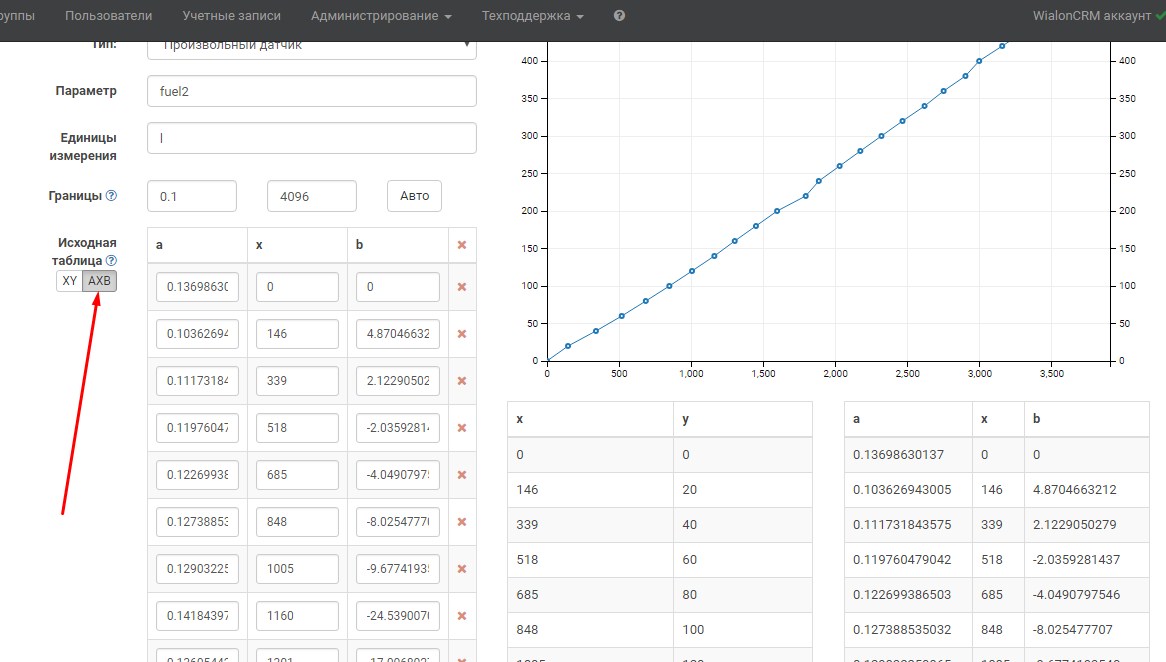Expand the Администрирование menu

381,16
